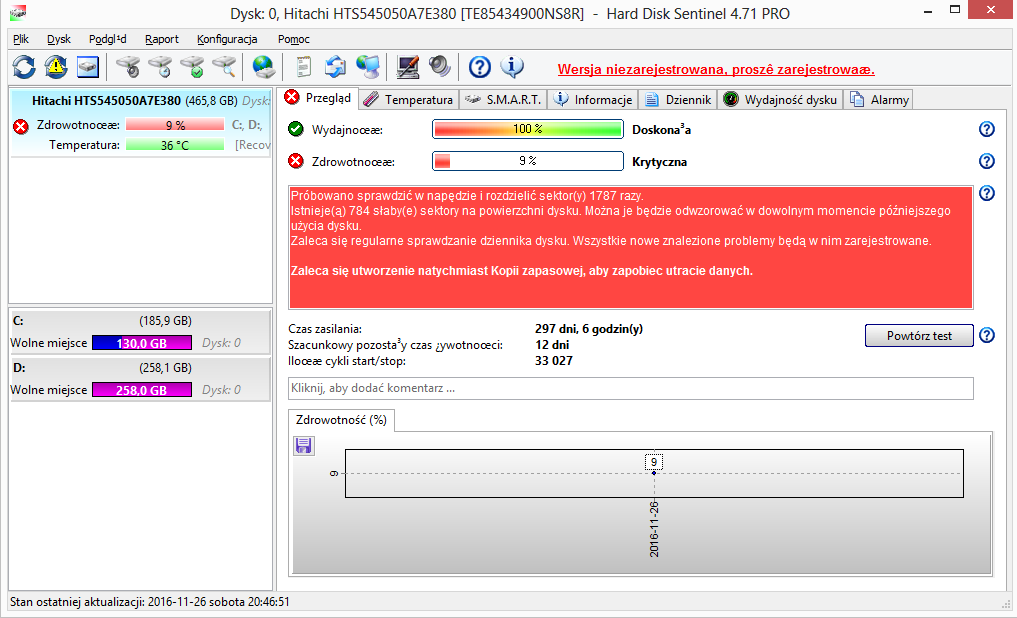Select the Zdrowotność (%) graph tab

tap(341, 420)
